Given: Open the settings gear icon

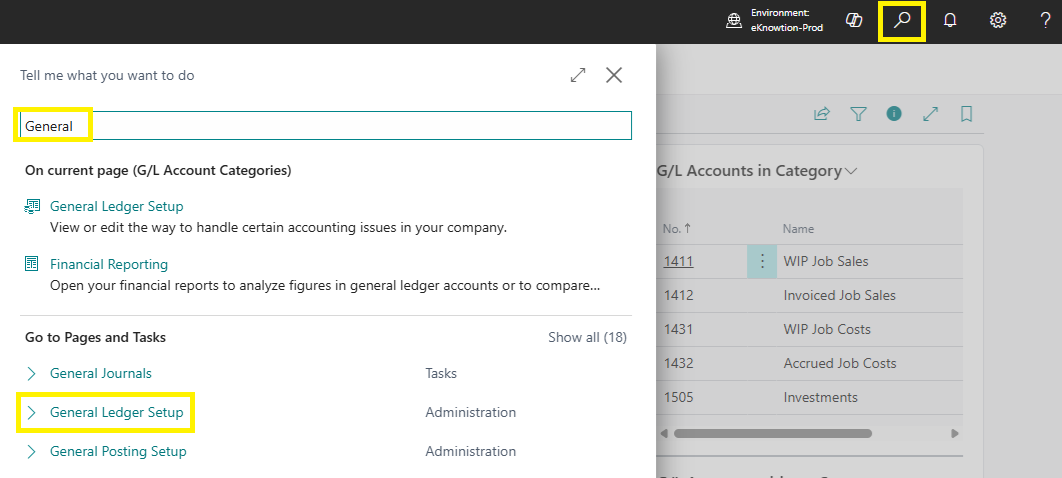Looking at the screenshot, I should click(x=998, y=21).
